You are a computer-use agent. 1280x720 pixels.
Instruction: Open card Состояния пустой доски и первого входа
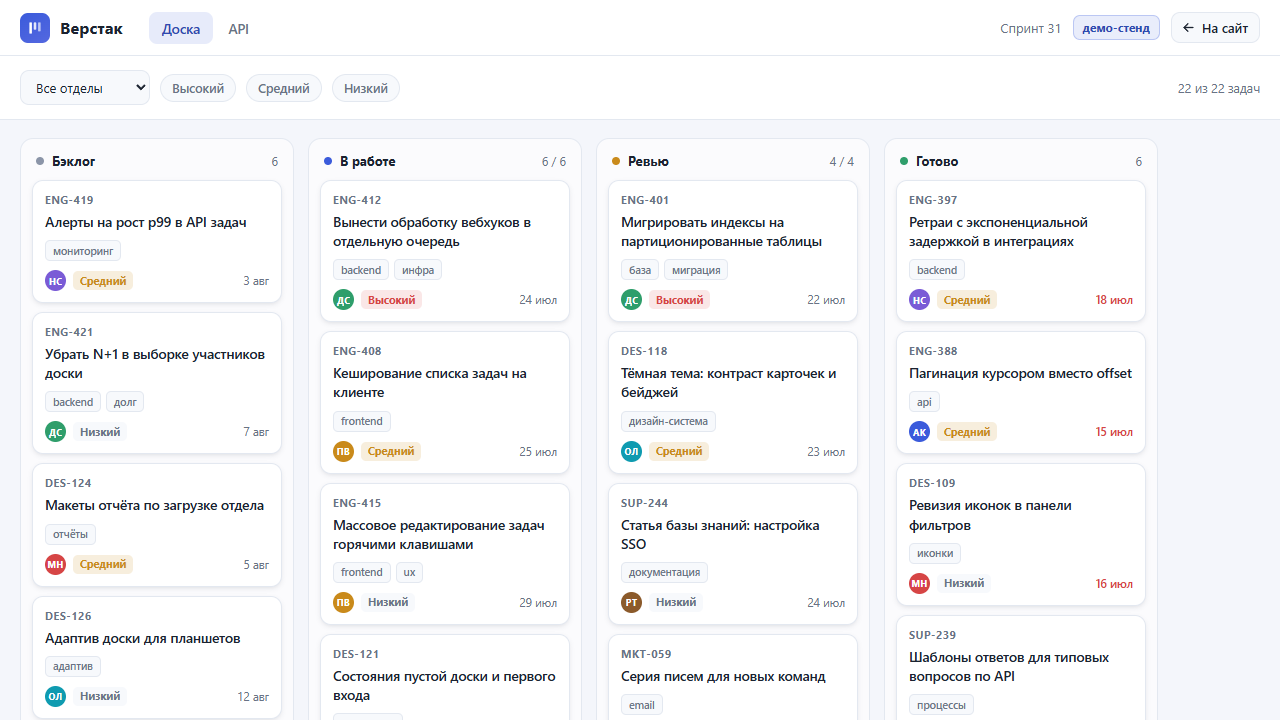pos(445,677)
